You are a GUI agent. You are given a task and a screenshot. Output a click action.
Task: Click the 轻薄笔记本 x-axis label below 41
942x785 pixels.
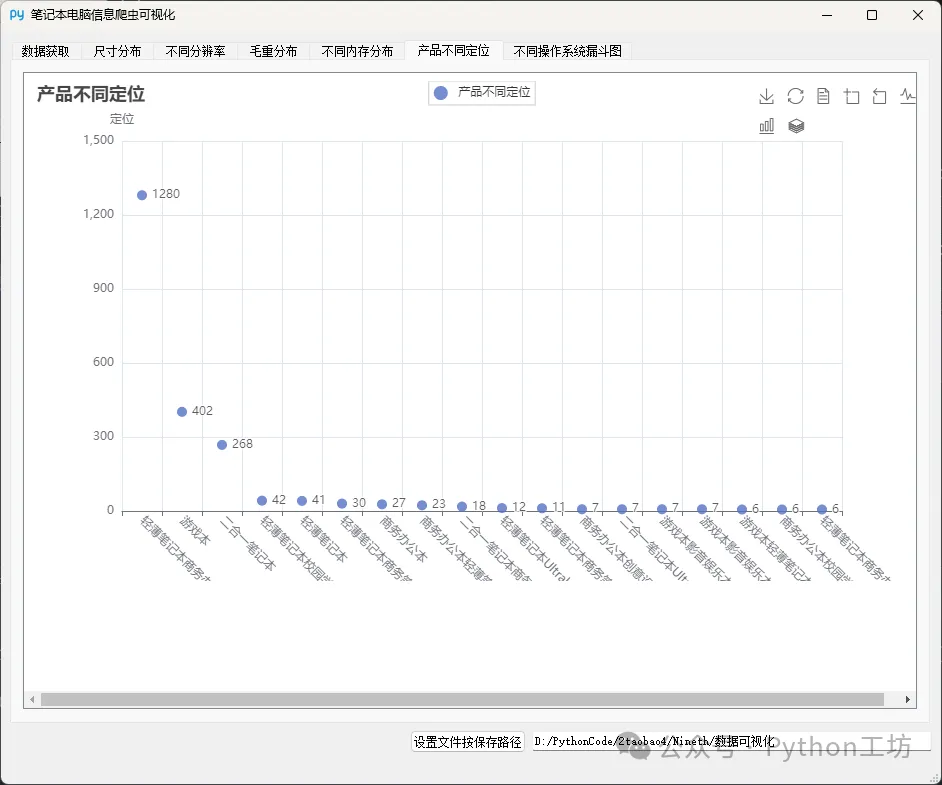323,539
